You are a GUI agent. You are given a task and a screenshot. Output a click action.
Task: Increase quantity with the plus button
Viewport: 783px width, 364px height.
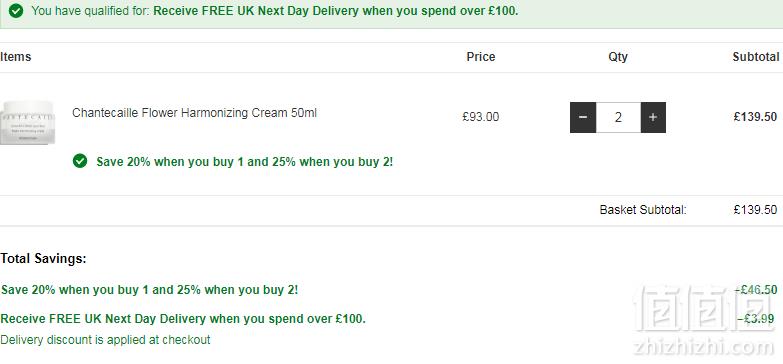653,117
